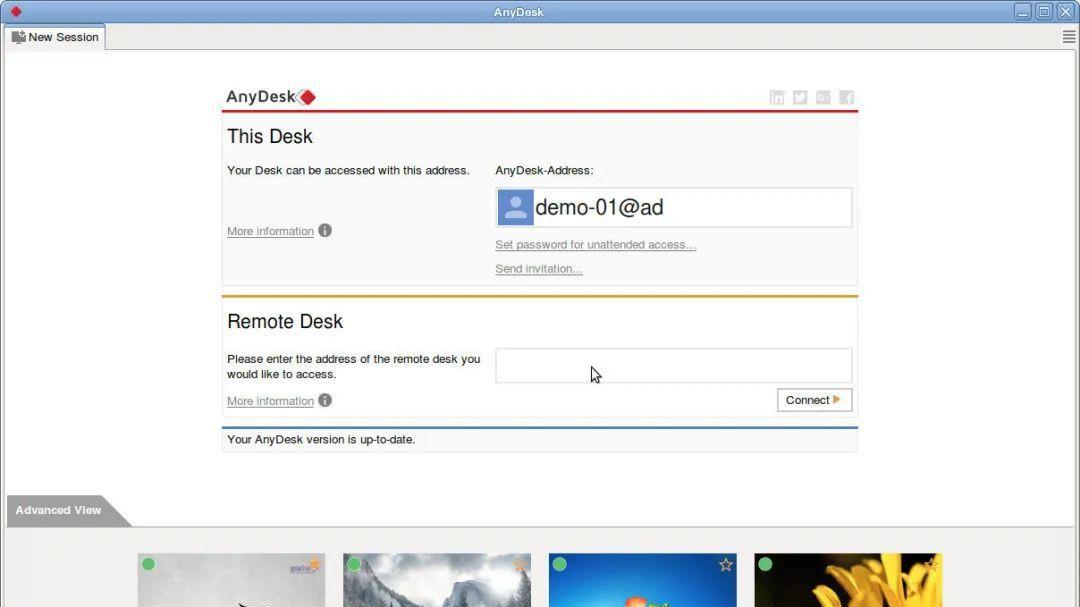Click 'Your AnyDesk version is up-to-date.' text
The height and width of the screenshot is (607, 1080).
point(321,440)
